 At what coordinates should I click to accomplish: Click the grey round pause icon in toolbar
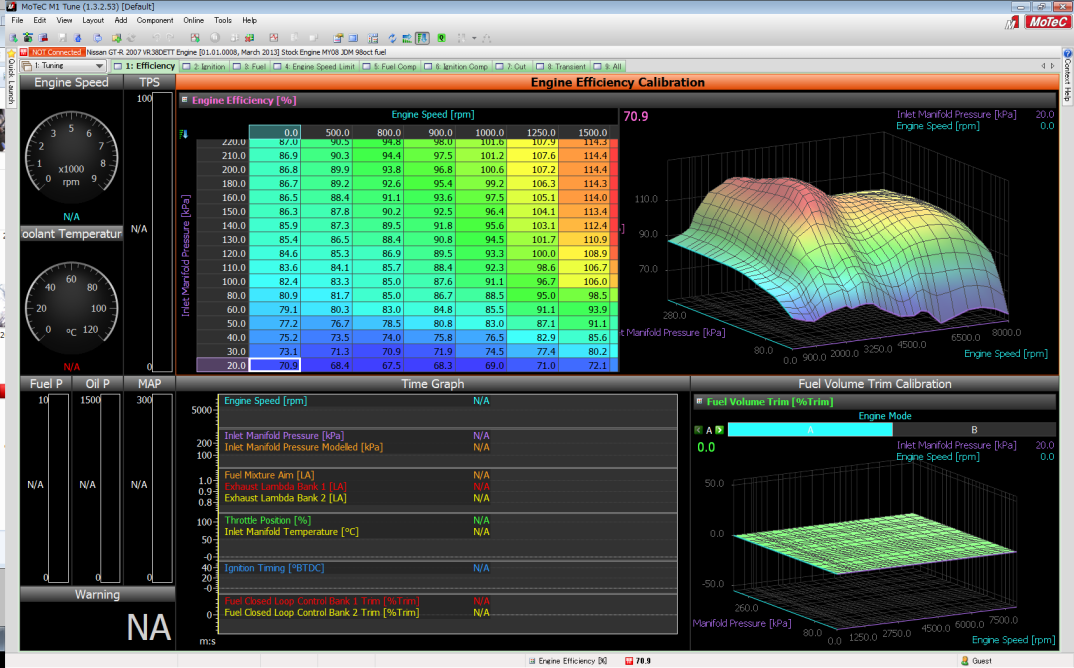[215, 38]
